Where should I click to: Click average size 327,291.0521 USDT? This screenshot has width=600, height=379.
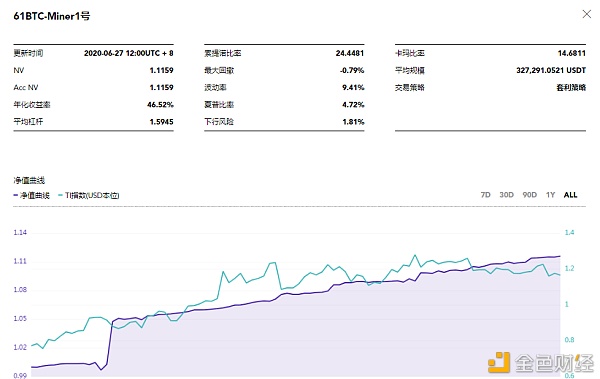[x=551, y=70]
